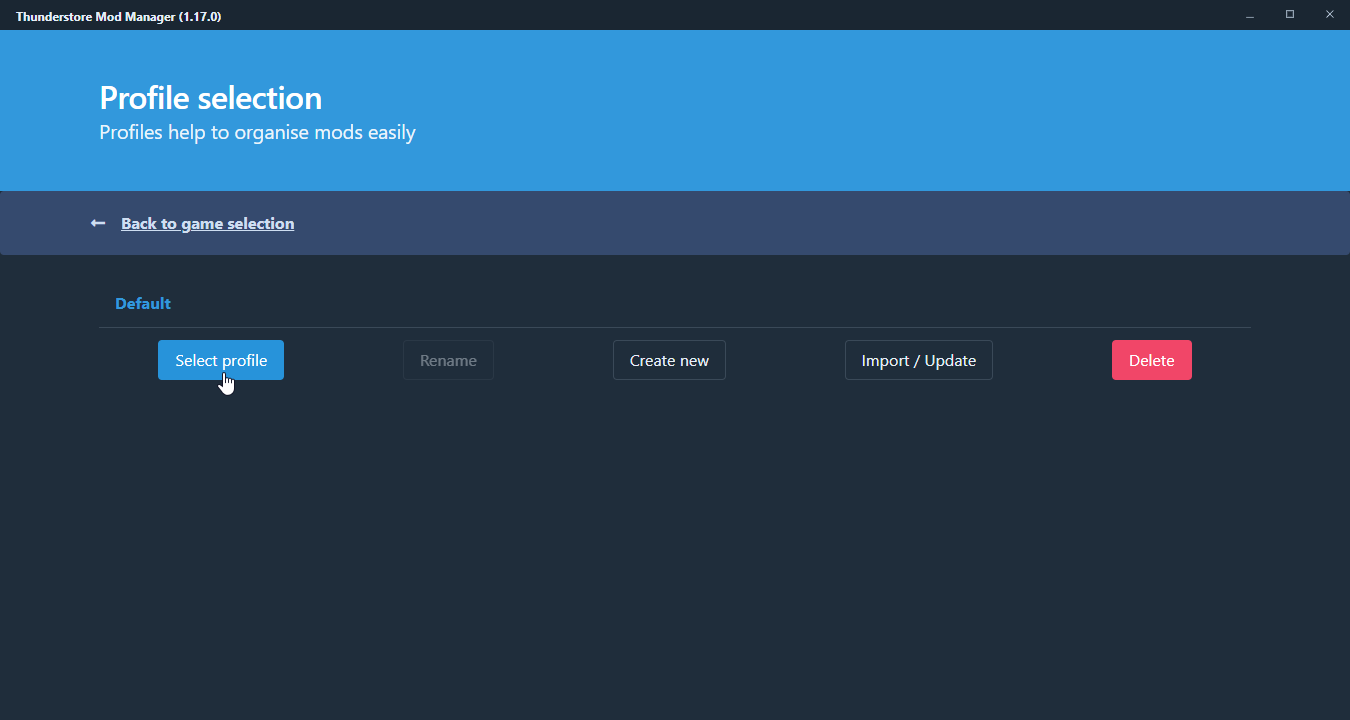Go back to game selection link
The image size is (1350, 720).
pos(208,223)
